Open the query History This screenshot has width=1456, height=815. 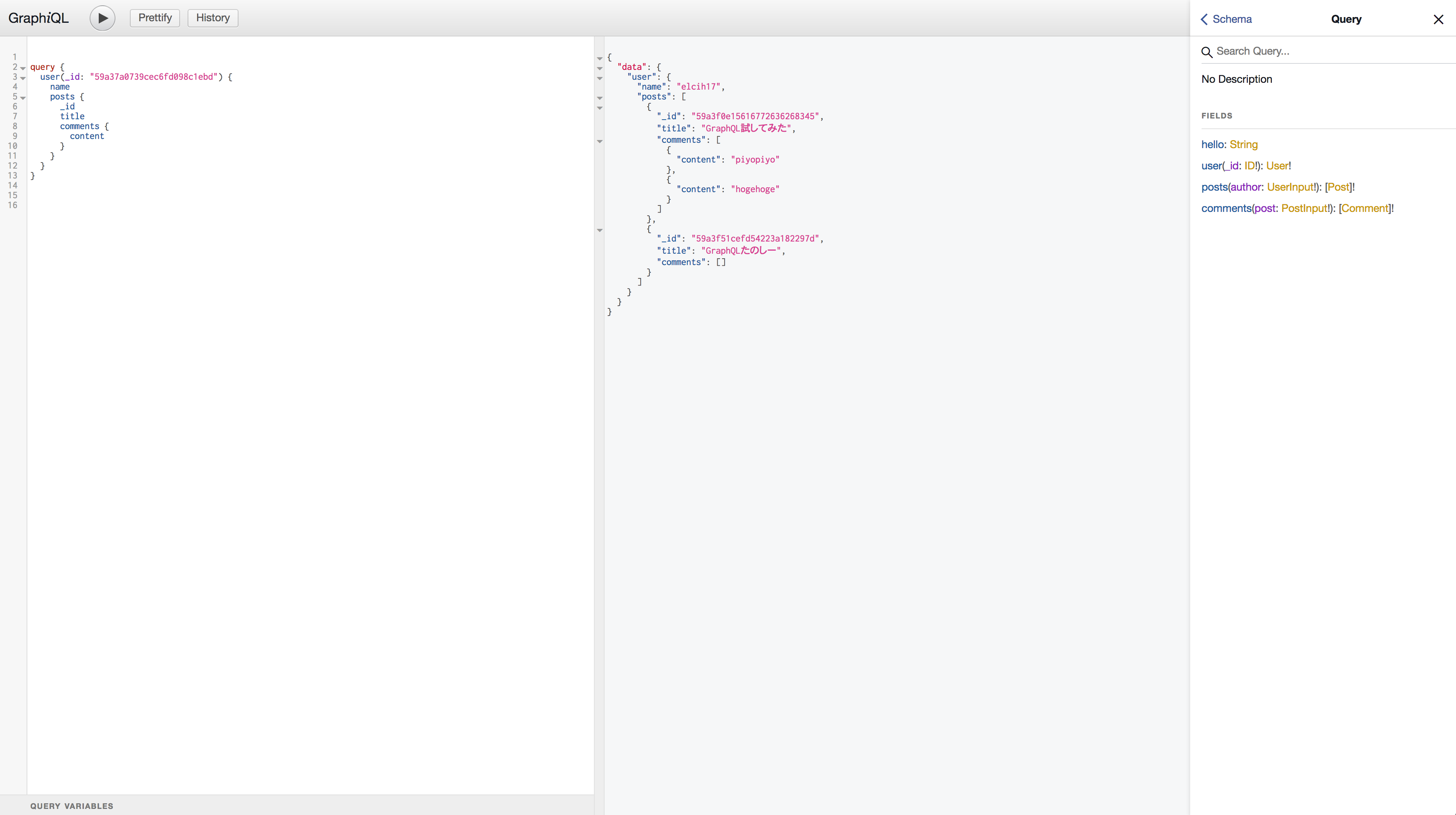213,18
